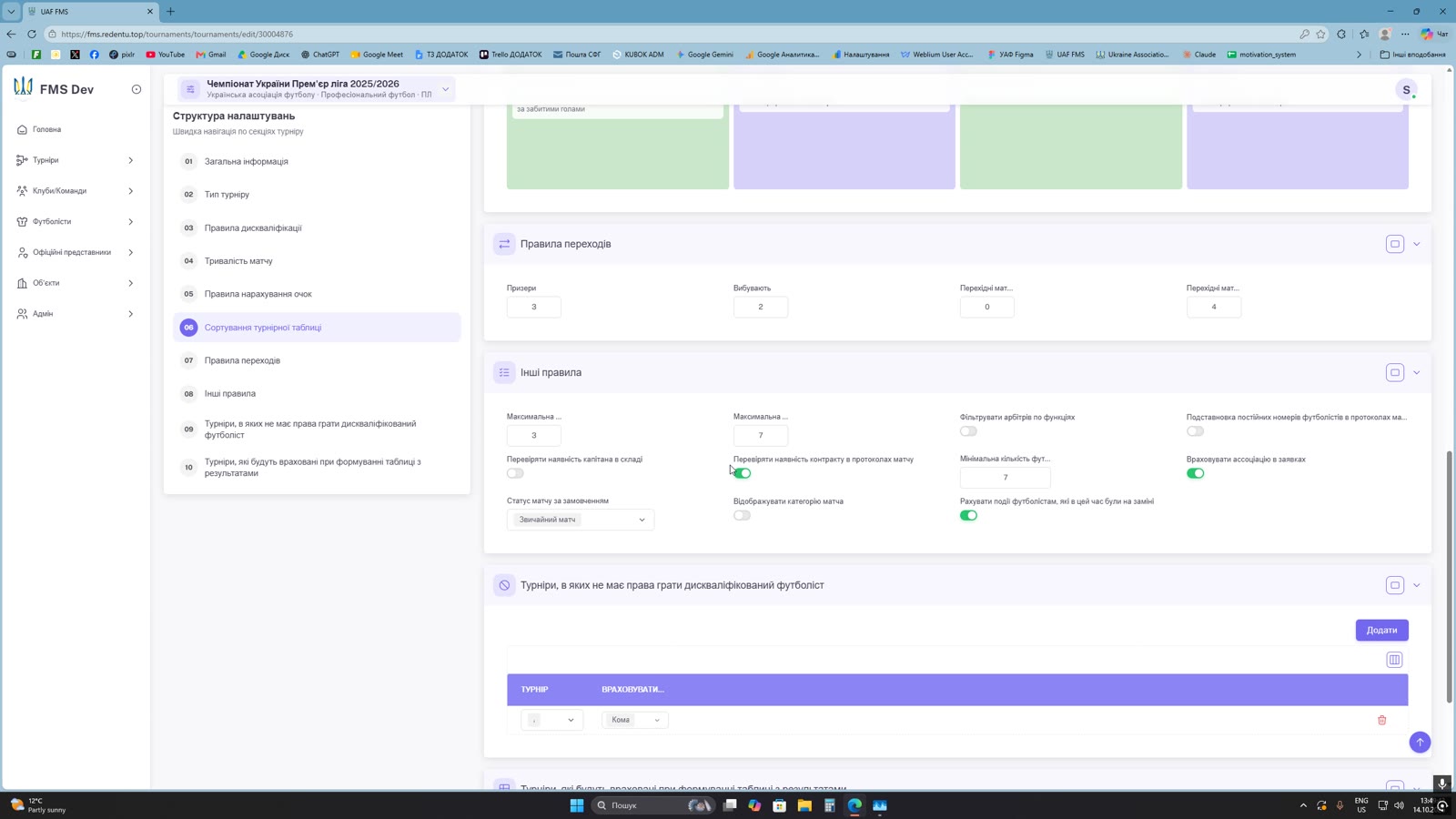The width and height of the screenshot is (1456, 819).
Task: Click the collapse sidebar icon next to FMS Dev
Action: coord(136,89)
